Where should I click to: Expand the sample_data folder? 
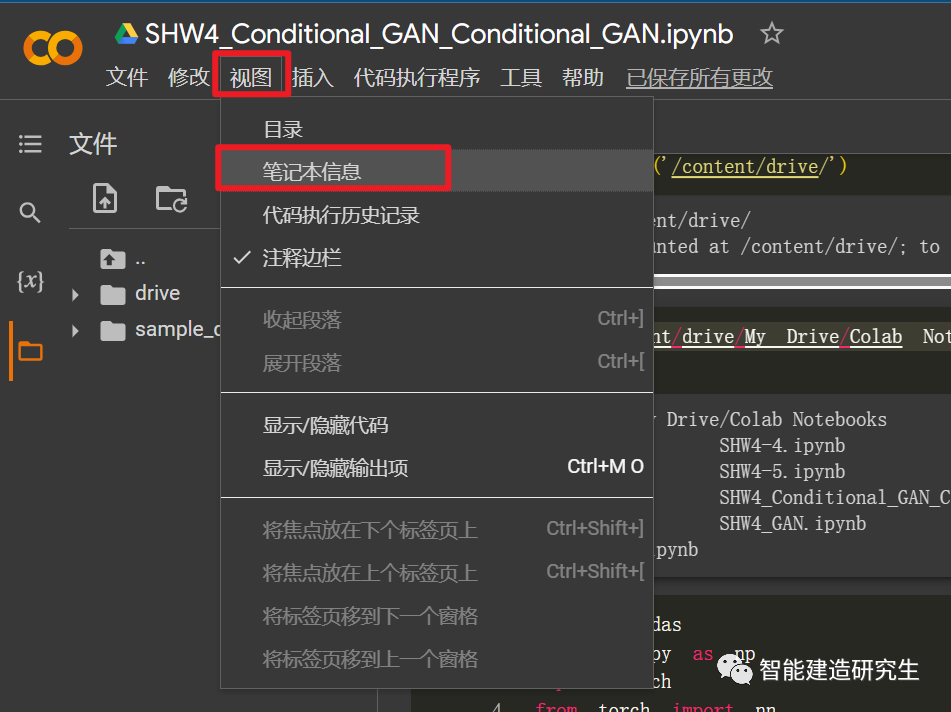coord(74,329)
